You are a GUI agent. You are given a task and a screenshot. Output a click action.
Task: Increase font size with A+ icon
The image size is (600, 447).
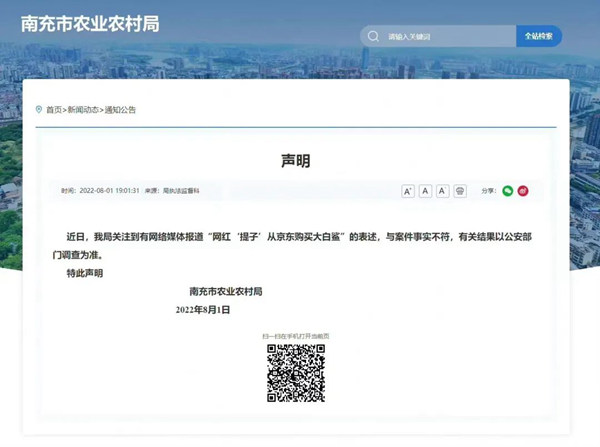[x=408, y=190]
